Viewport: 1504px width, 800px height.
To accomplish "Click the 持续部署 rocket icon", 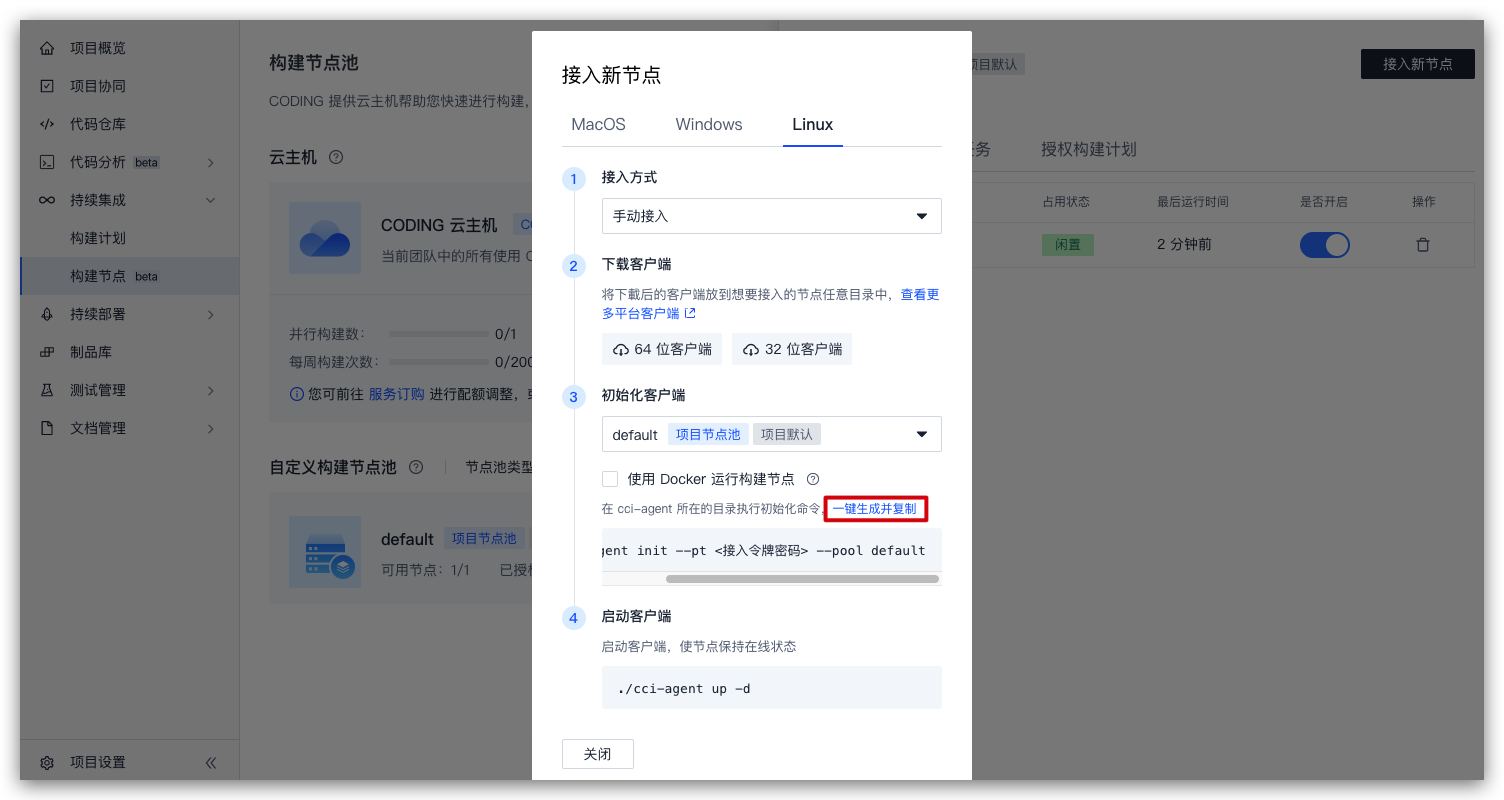I will click(x=47, y=314).
